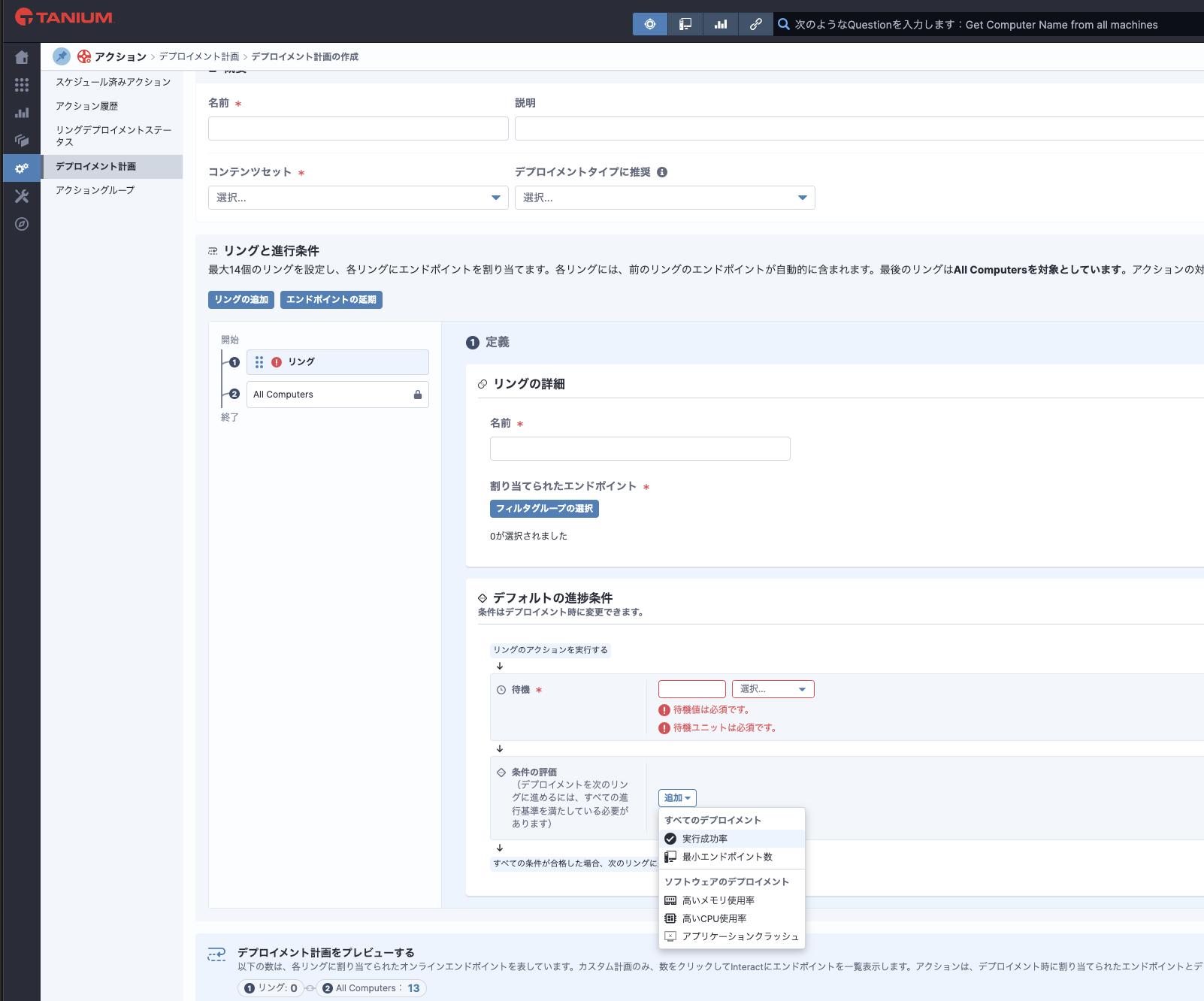Image resolution: width=1204 pixels, height=1001 pixels.
Task: Open the コンテンツセット dropdown
Action: pos(358,198)
